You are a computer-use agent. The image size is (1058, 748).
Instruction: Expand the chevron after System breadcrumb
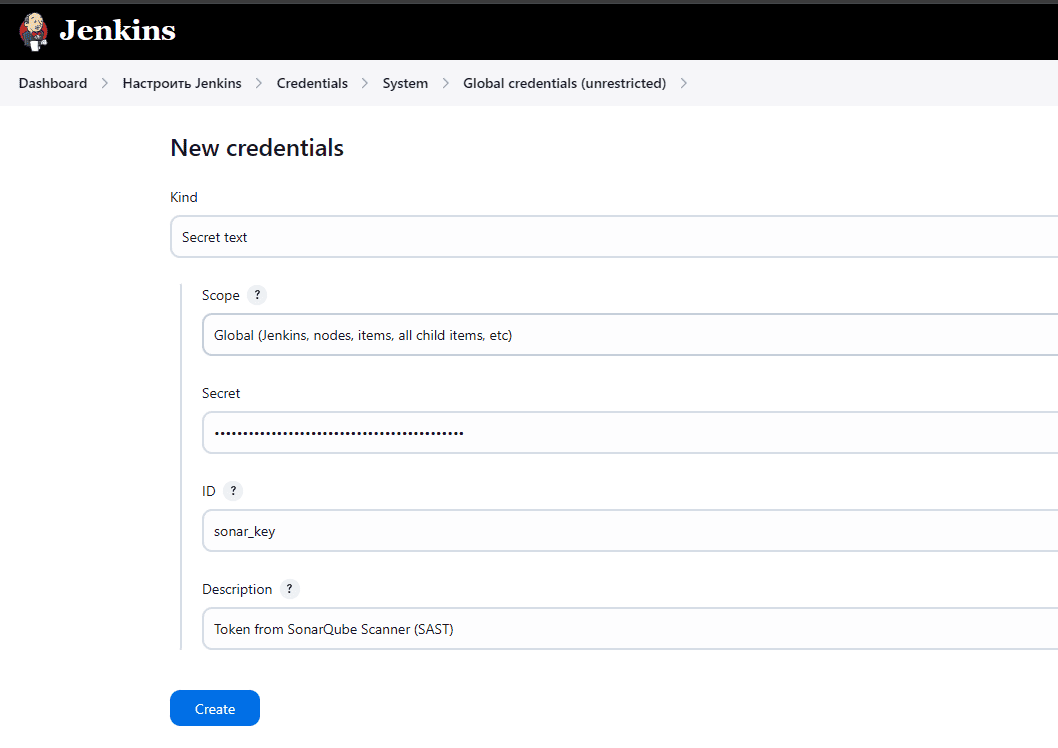click(x=445, y=84)
